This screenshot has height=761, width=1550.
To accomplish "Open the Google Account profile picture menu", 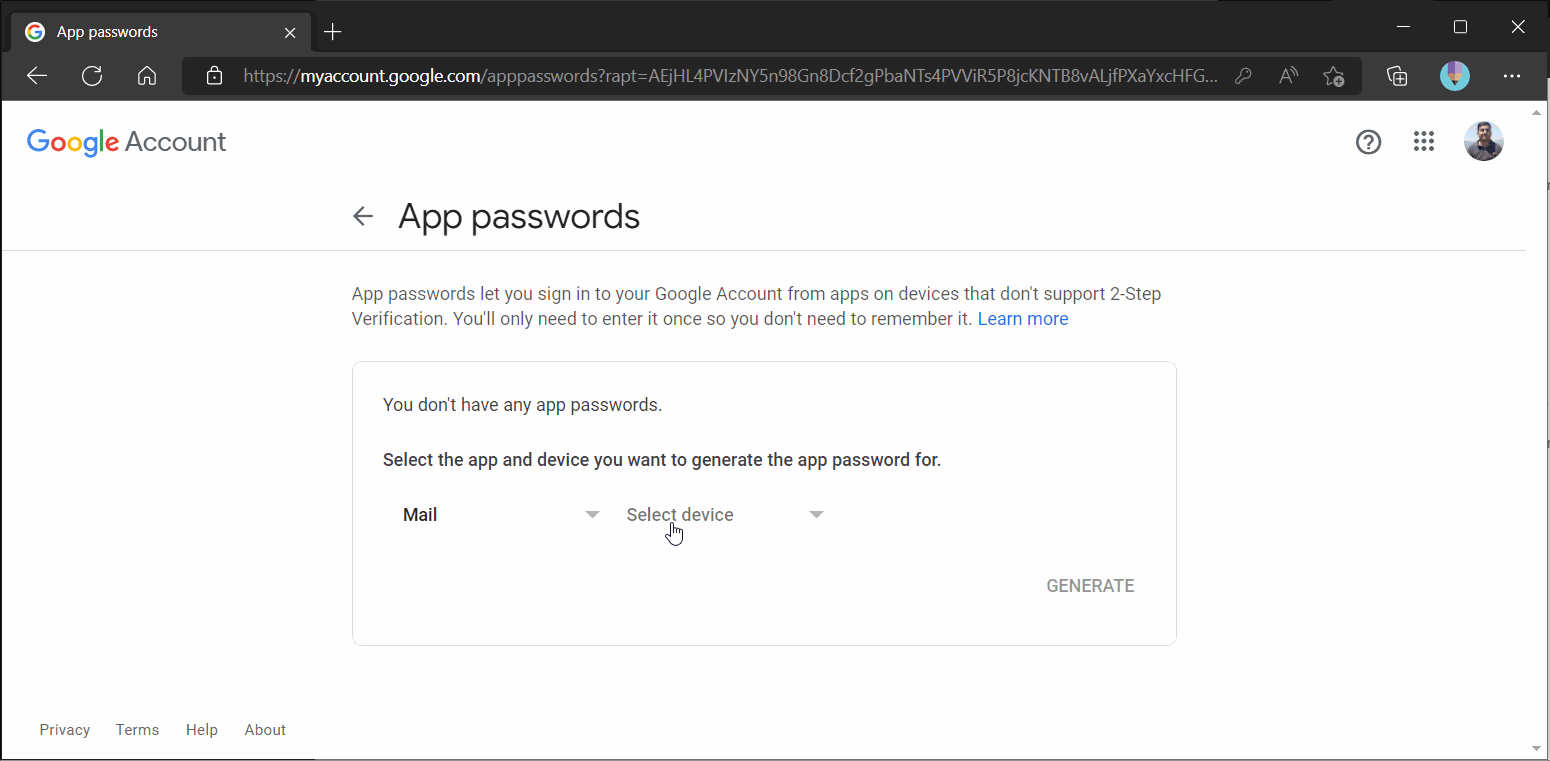I will (x=1484, y=142).
